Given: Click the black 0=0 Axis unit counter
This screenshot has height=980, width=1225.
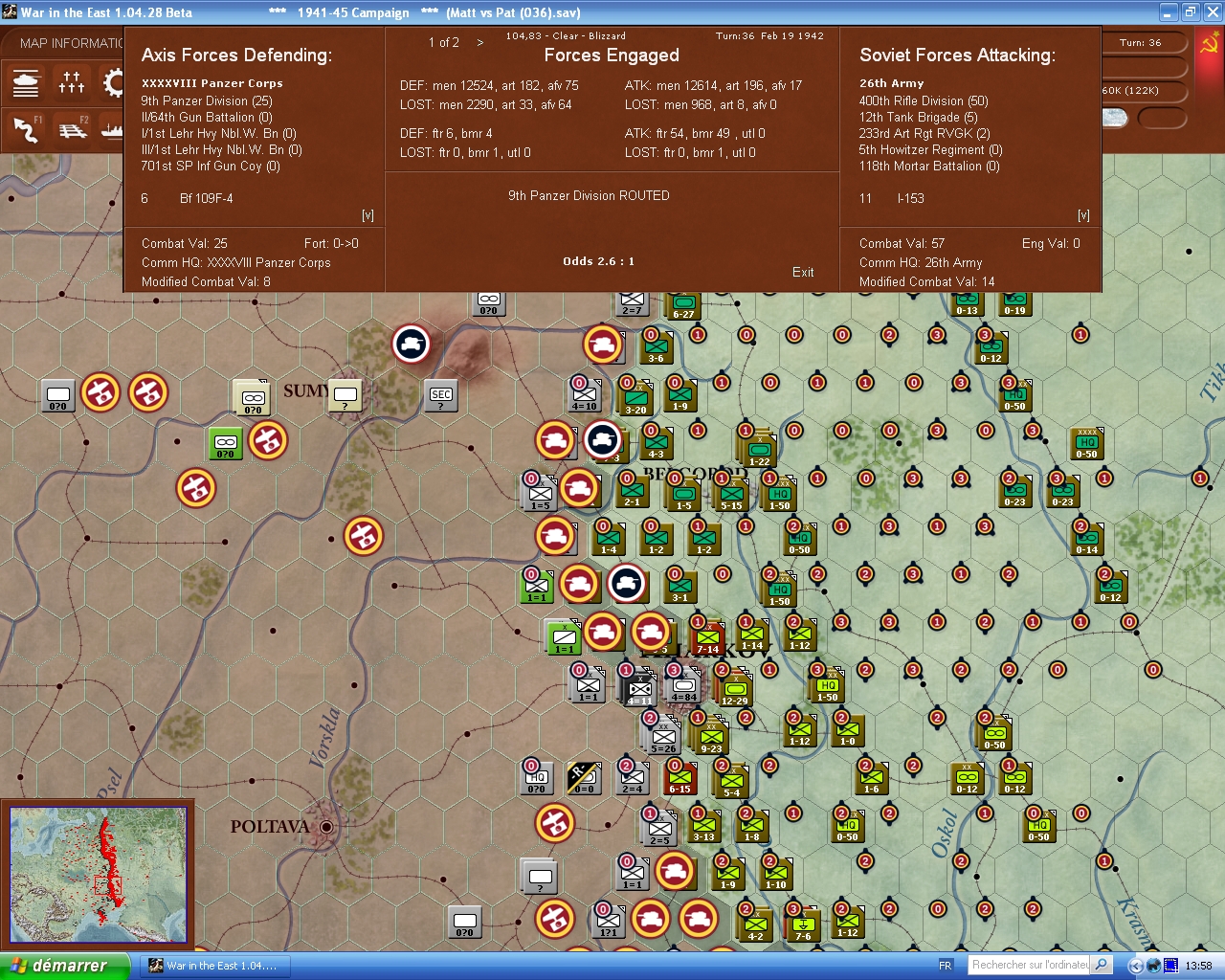Looking at the screenshot, I should pyautogui.click(x=584, y=778).
